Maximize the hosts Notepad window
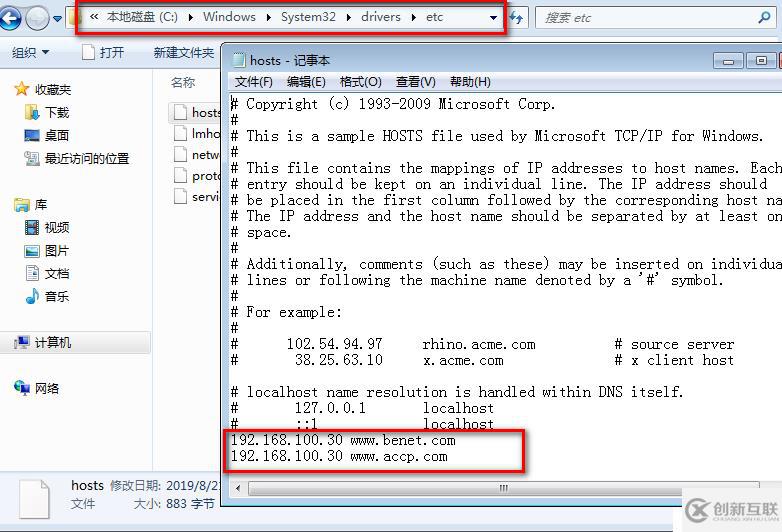The image size is (782, 532). [761, 61]
